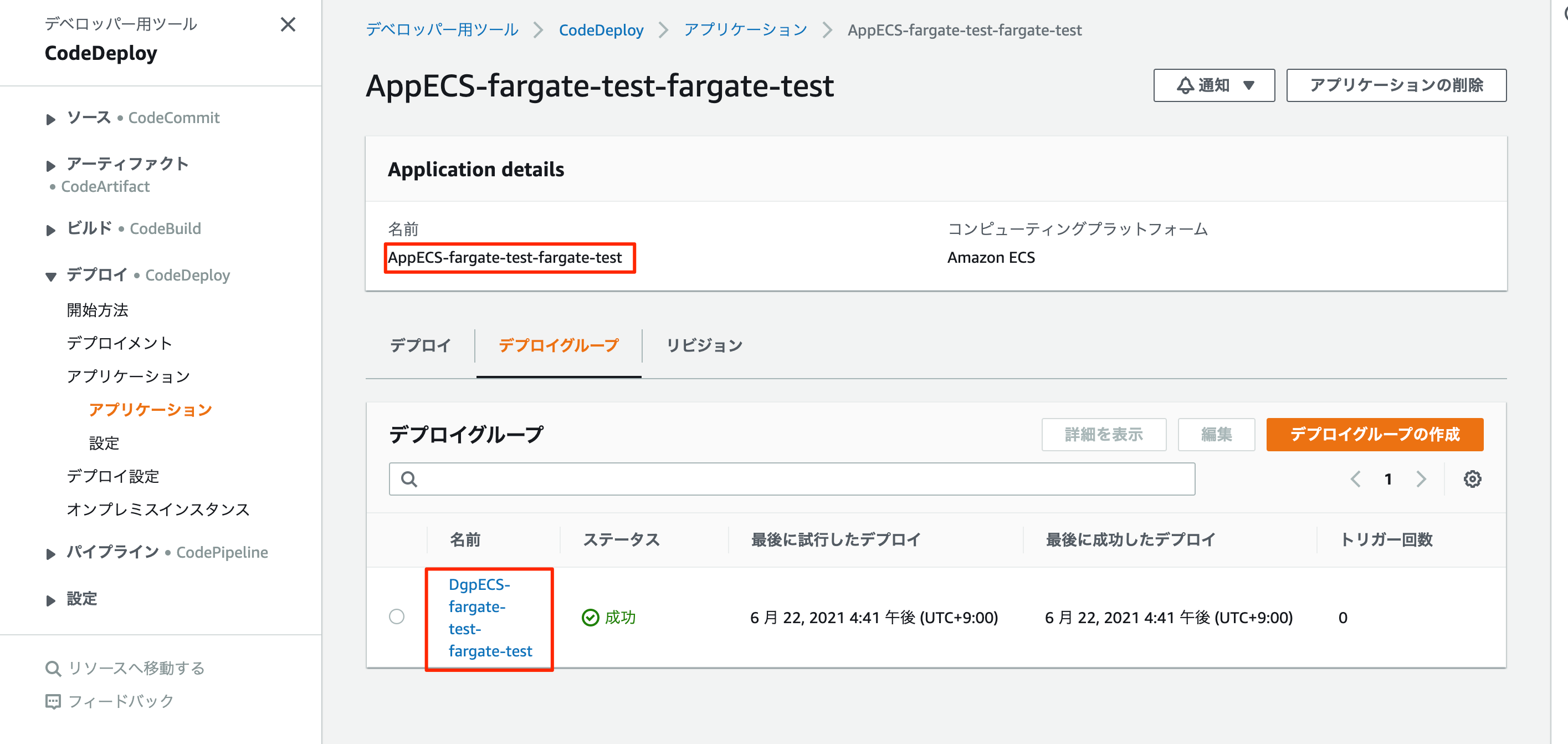Expand the パイプライン CodePipeline section
This screenshot has width=1568, height=744.
(x=51, y=553)
